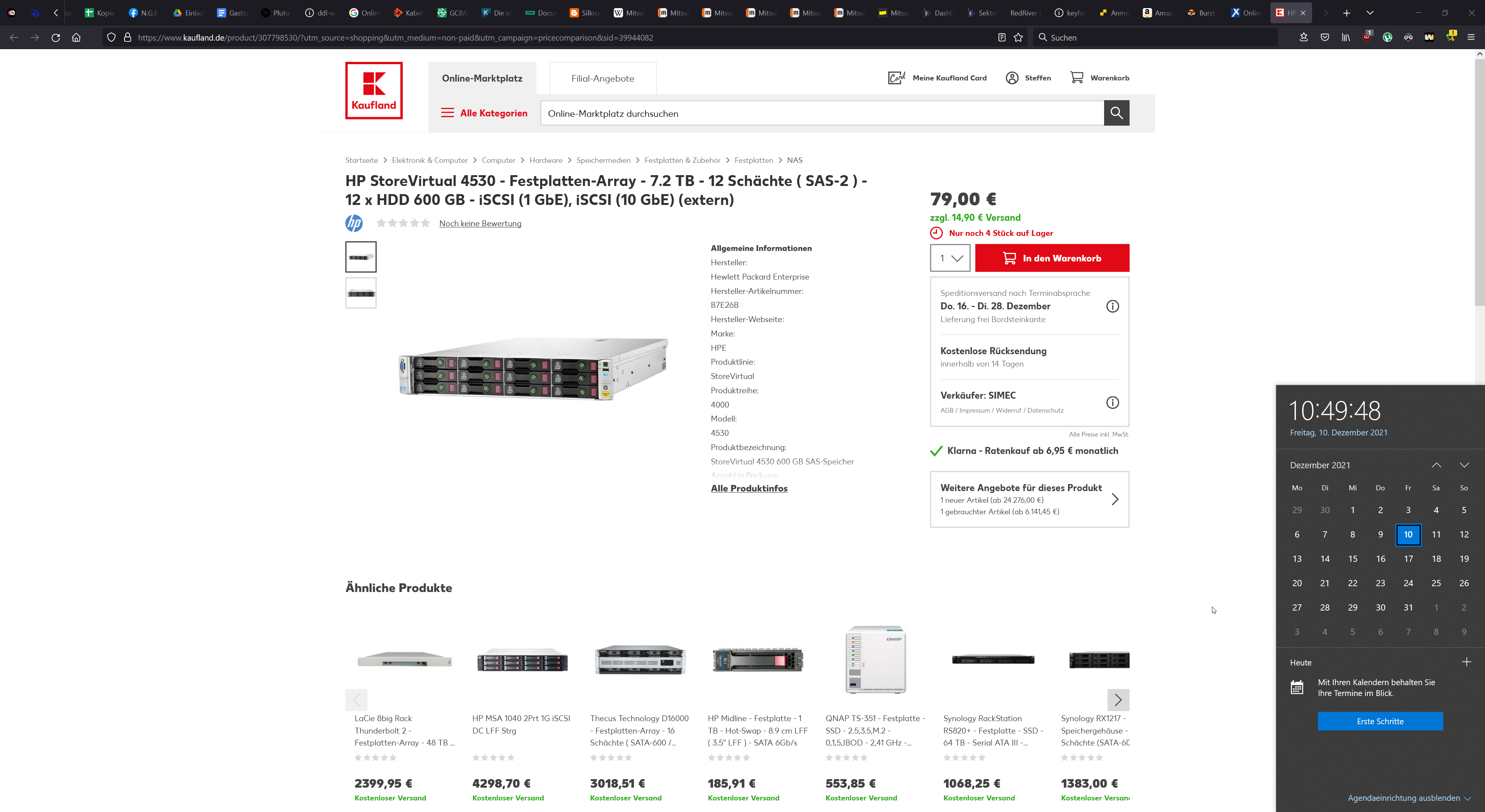1485x812 pixels.
Task: Click the Kaufland logo
Action: click(x=374, y=90)
